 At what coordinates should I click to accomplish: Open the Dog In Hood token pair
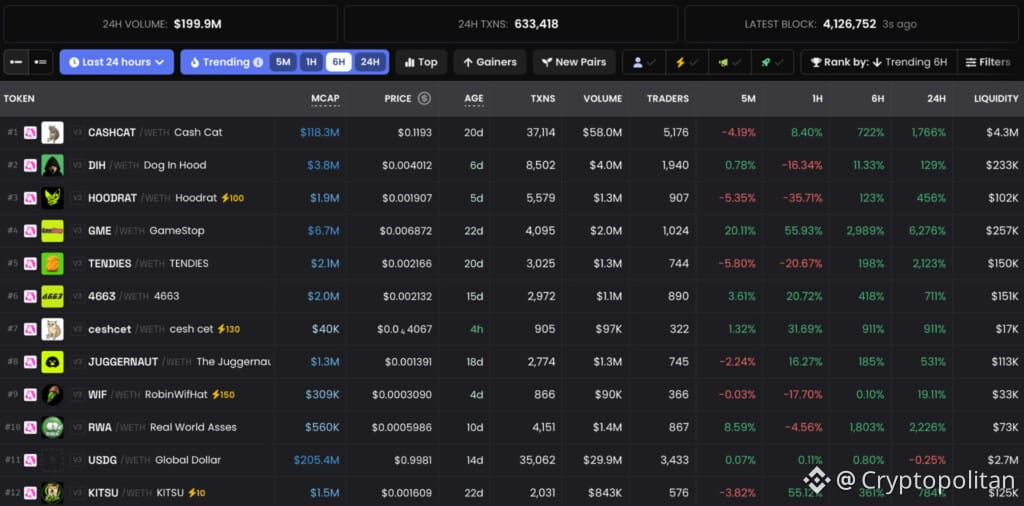(x=147, y=165)
